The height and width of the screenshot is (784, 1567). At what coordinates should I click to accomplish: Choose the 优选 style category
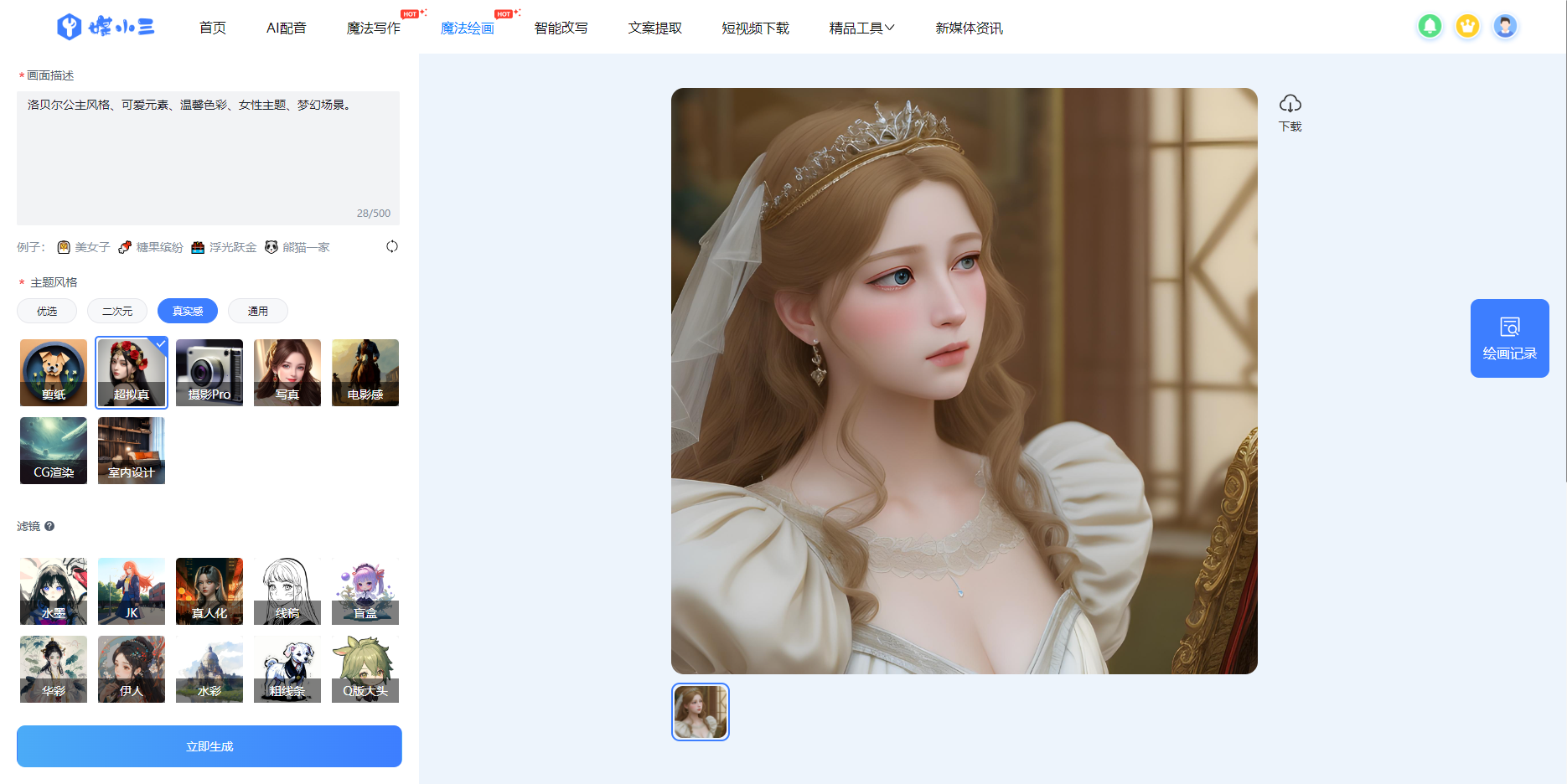(x=47, y=311)
